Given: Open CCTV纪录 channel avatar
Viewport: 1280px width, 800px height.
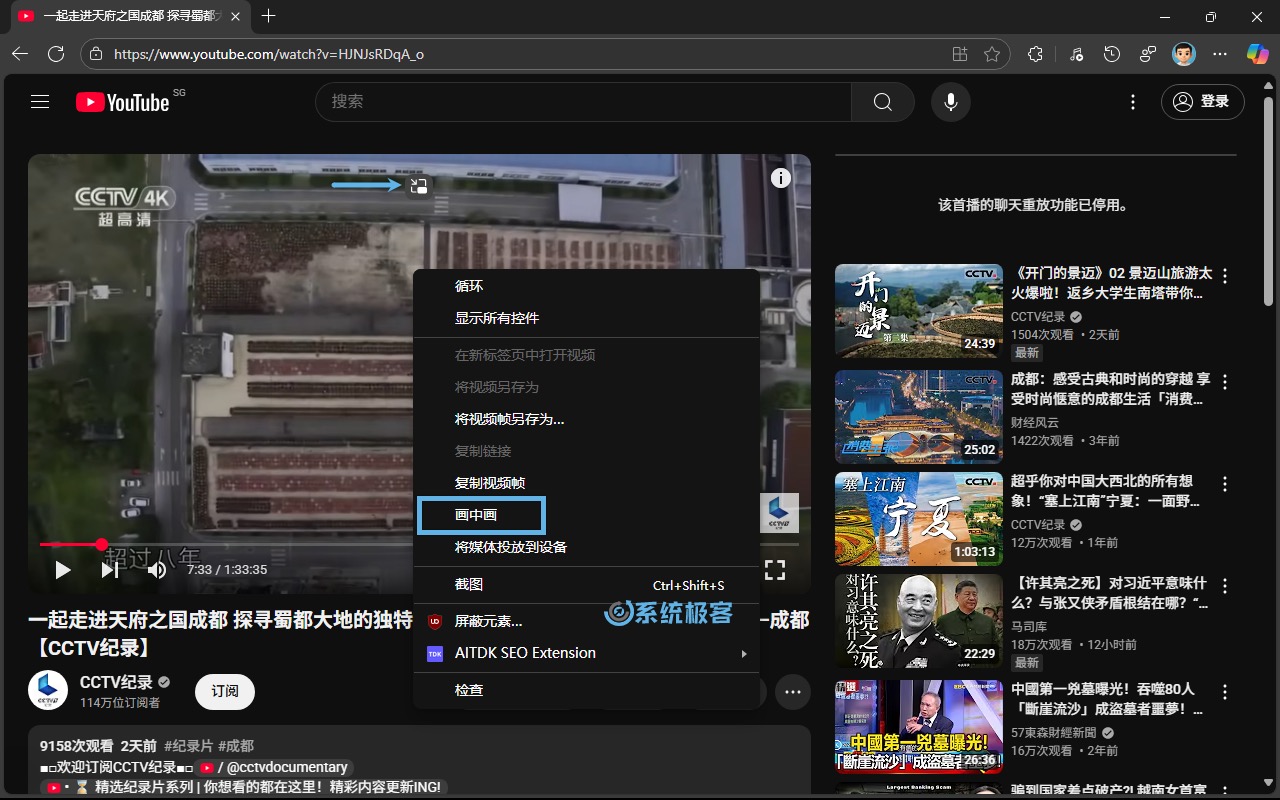Looking at the screenshot, I should click(x=48, y=691).
